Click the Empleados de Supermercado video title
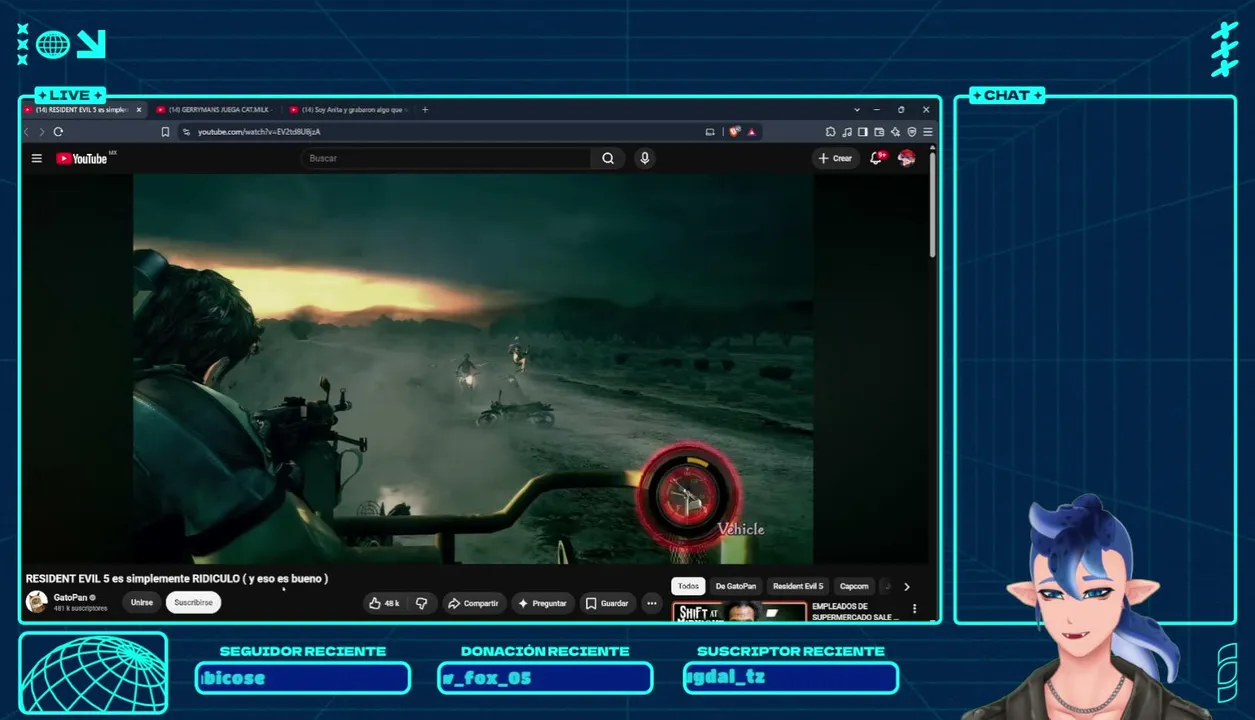This screenshot has width=1255, height=720. [x=855, y=612]
